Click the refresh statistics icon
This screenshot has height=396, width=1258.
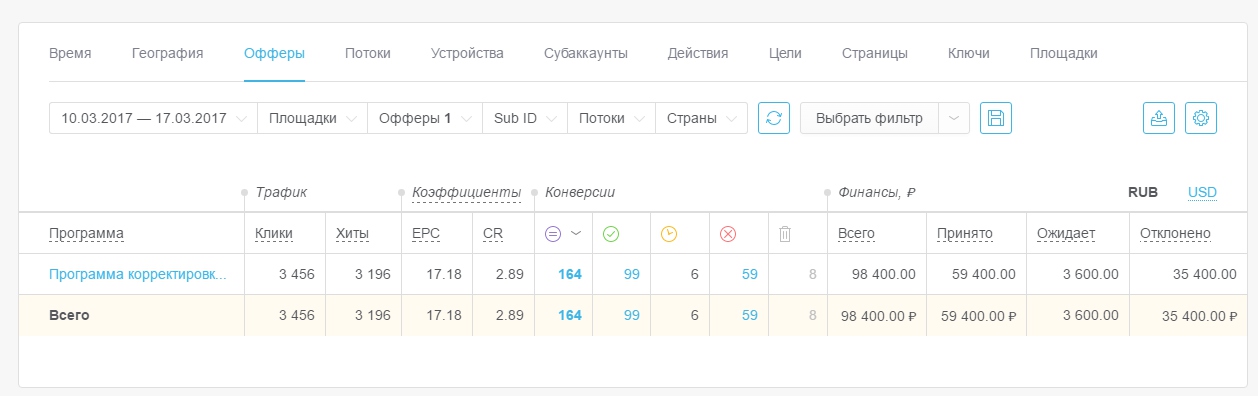(x=774, y=118)
